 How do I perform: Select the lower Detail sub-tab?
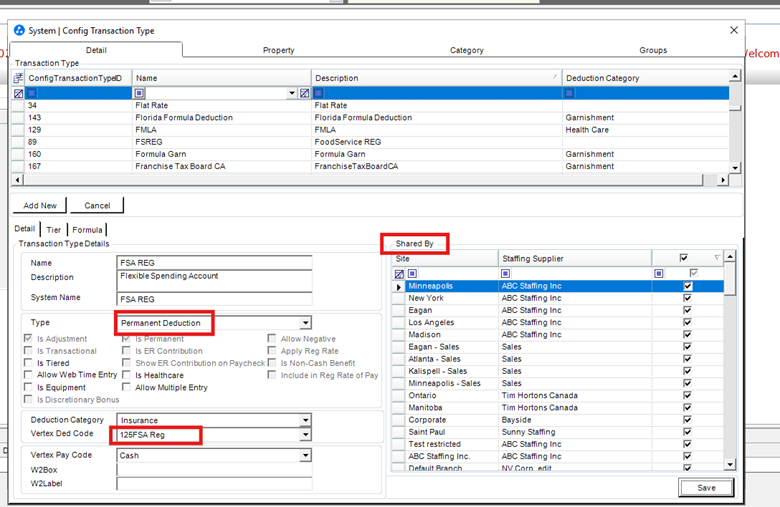pyautogui.click(x=25, y=229)
